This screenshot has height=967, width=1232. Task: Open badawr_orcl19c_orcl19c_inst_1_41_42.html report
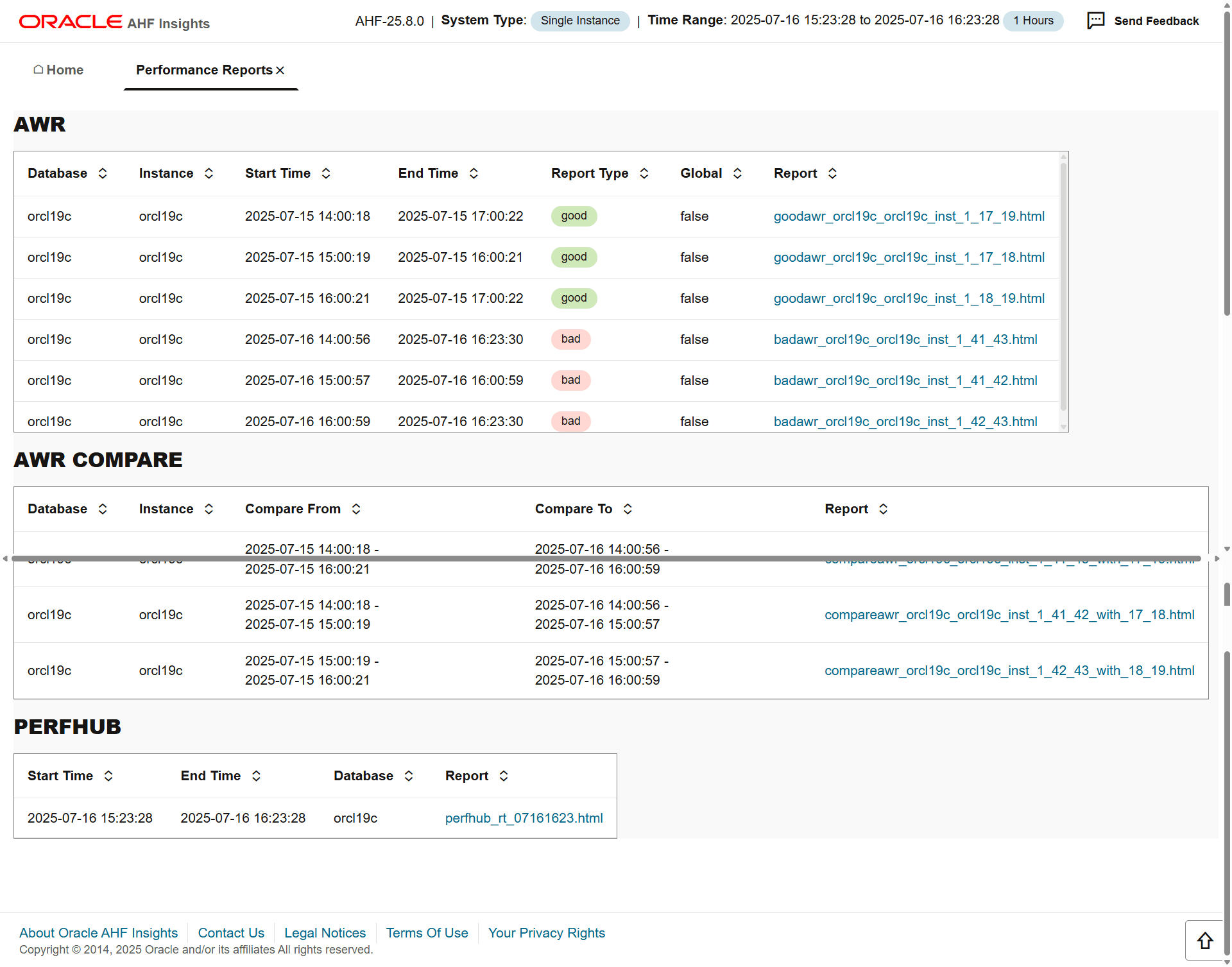[905, 381]
